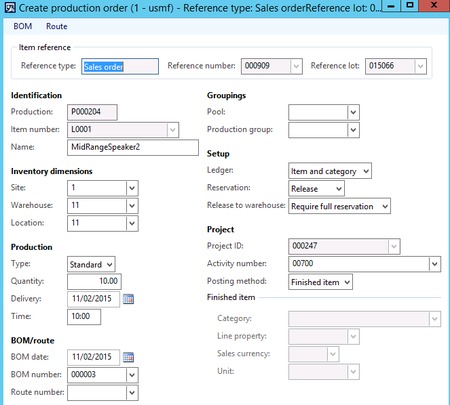Close the Create production order window
Viewport: 450px width, 405px height.
pos(434,6)
